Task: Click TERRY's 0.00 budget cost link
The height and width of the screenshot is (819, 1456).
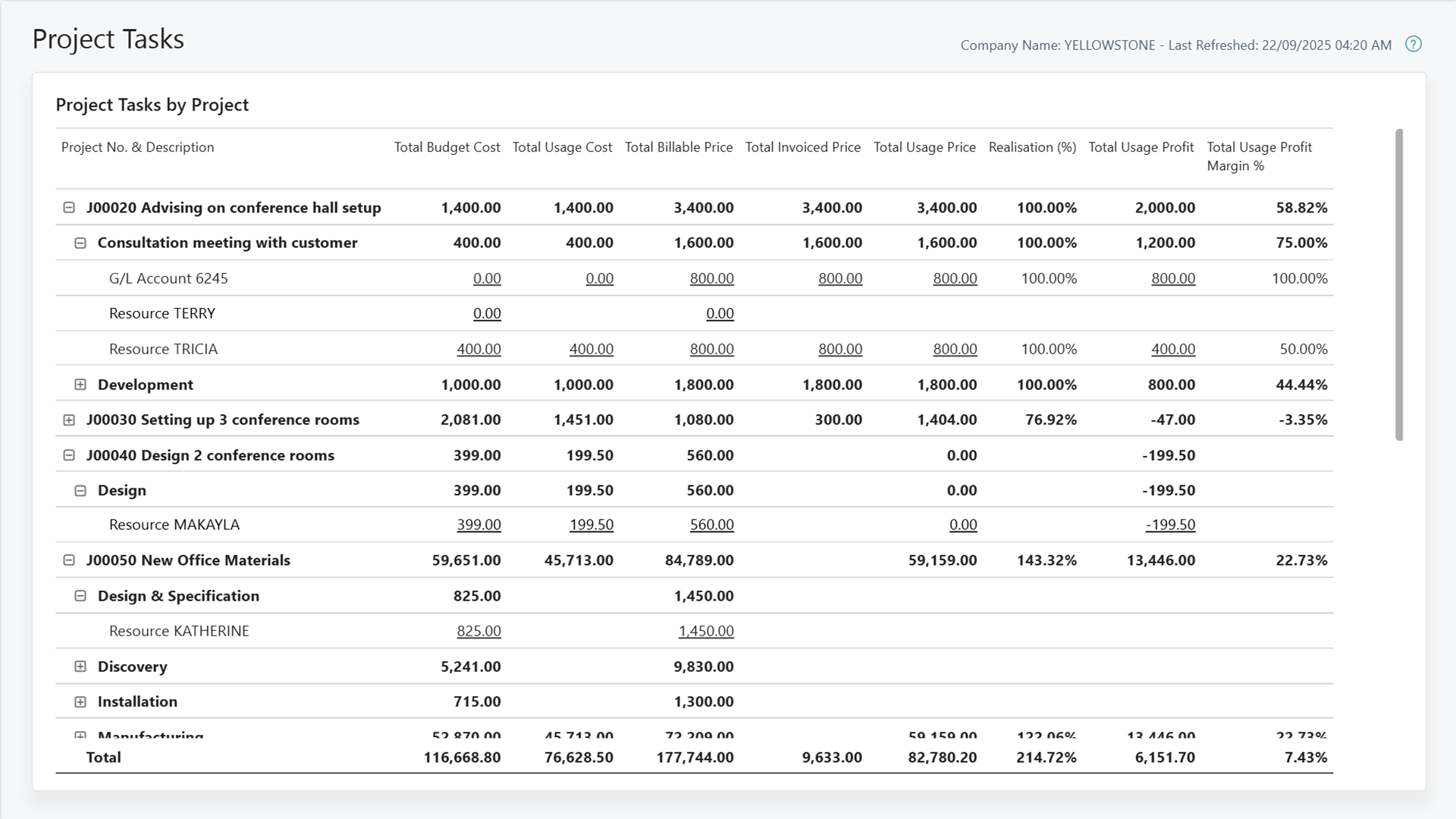Action: pos(488,313)
